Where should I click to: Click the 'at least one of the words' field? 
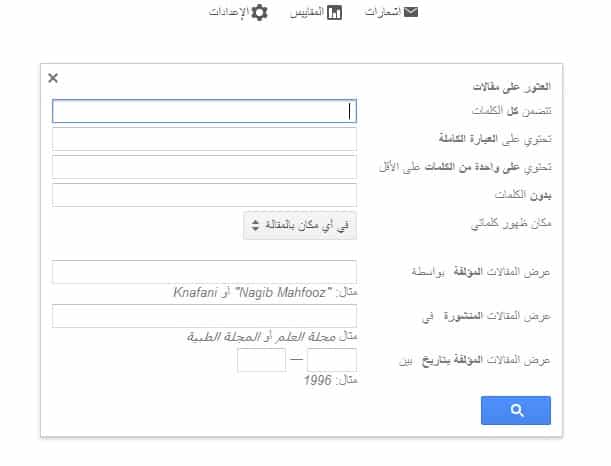coord(204,167)
